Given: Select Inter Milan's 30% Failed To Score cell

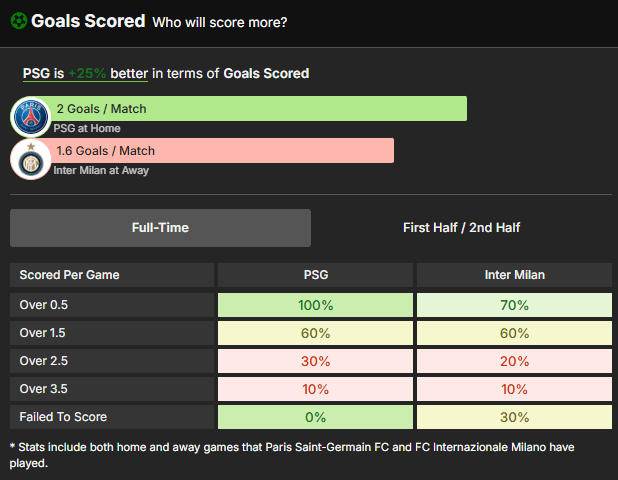Looking at the screenshot, I should (x=514, y=417).
